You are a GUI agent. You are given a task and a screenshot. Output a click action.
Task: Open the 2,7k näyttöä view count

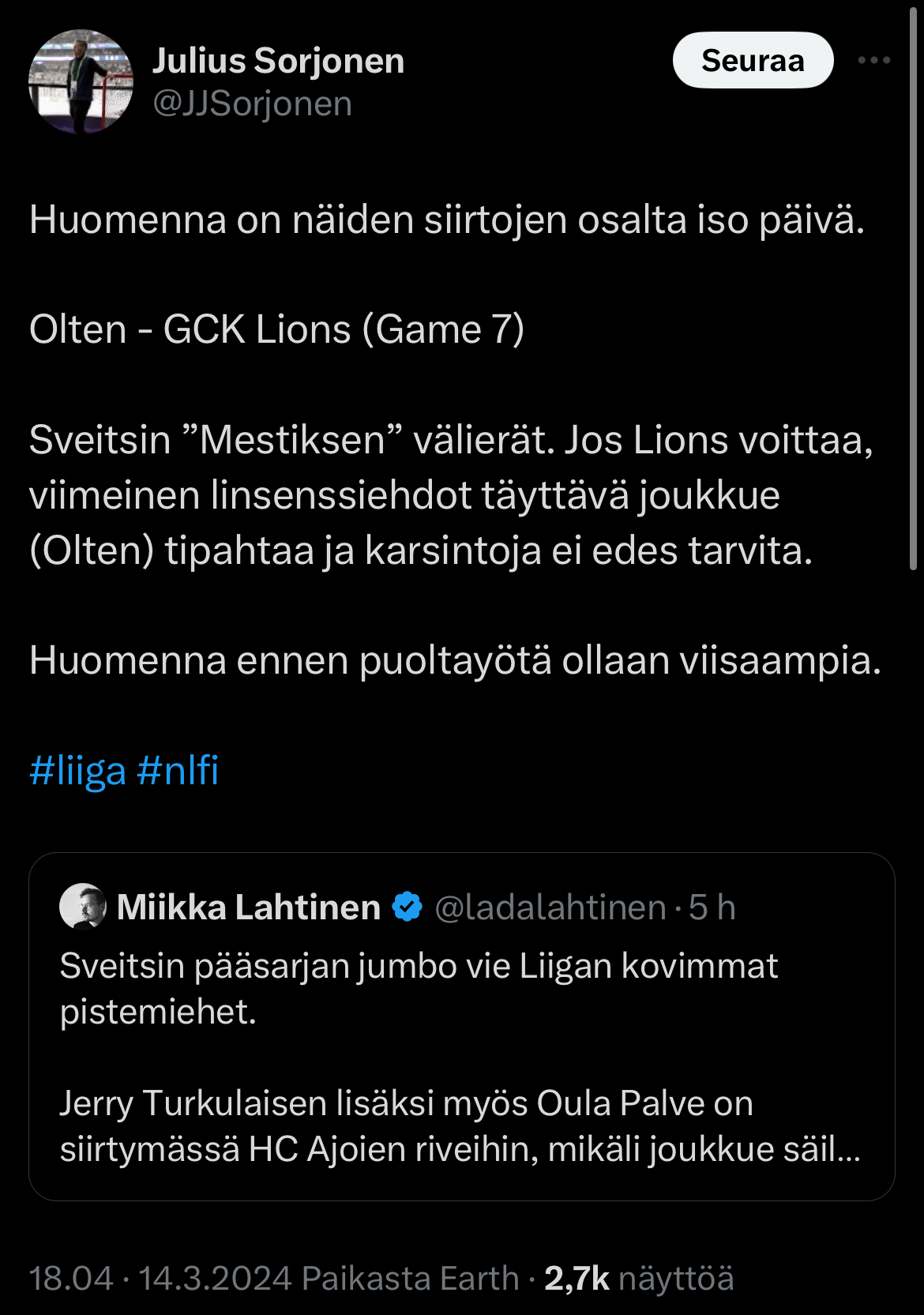[x=639, y=1278]
